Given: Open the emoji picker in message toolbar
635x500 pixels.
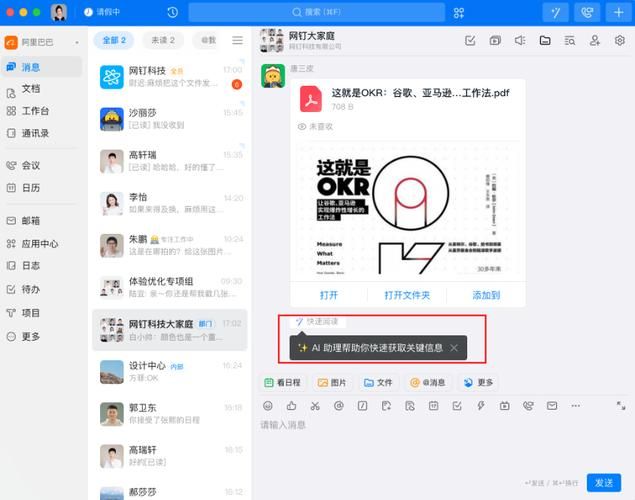Looking at the screenshot, I should coord(267,406).
